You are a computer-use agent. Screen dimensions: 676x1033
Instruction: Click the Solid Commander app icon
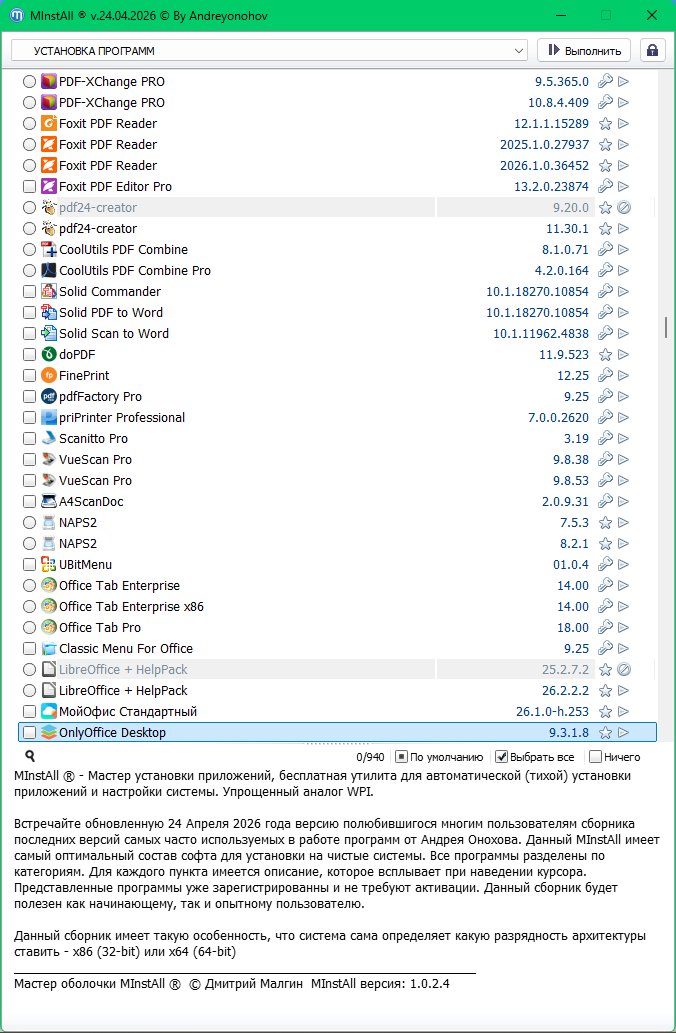point(49,292)
